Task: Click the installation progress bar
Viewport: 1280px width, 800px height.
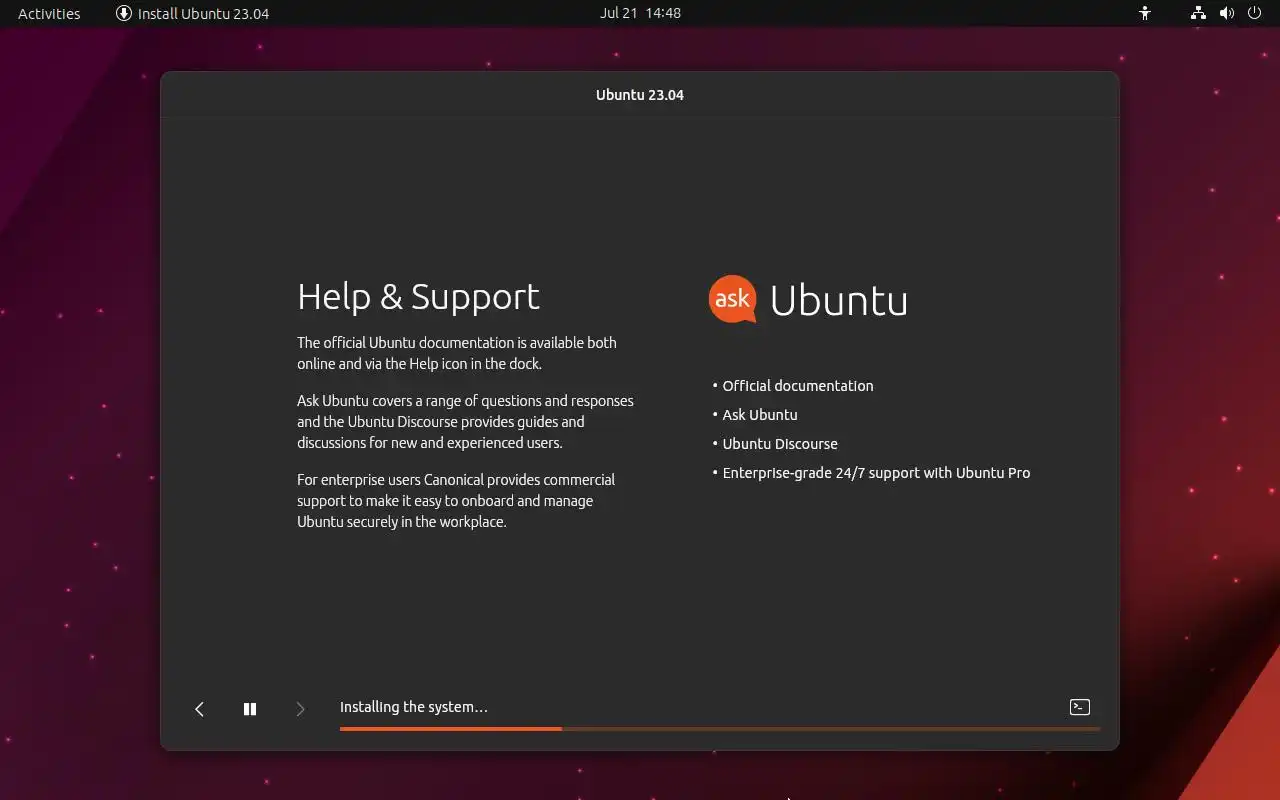Action: (x=720, y=729)
